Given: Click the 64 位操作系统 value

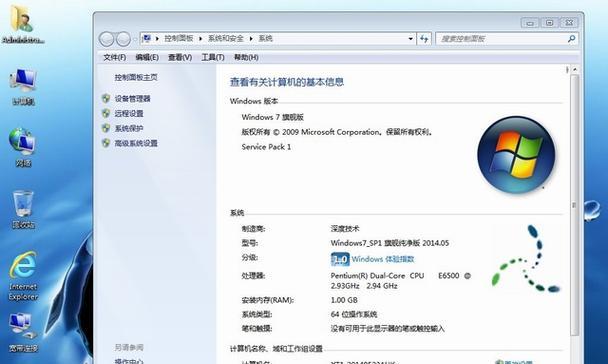Looking at the screenshot, I should (354, 314).
